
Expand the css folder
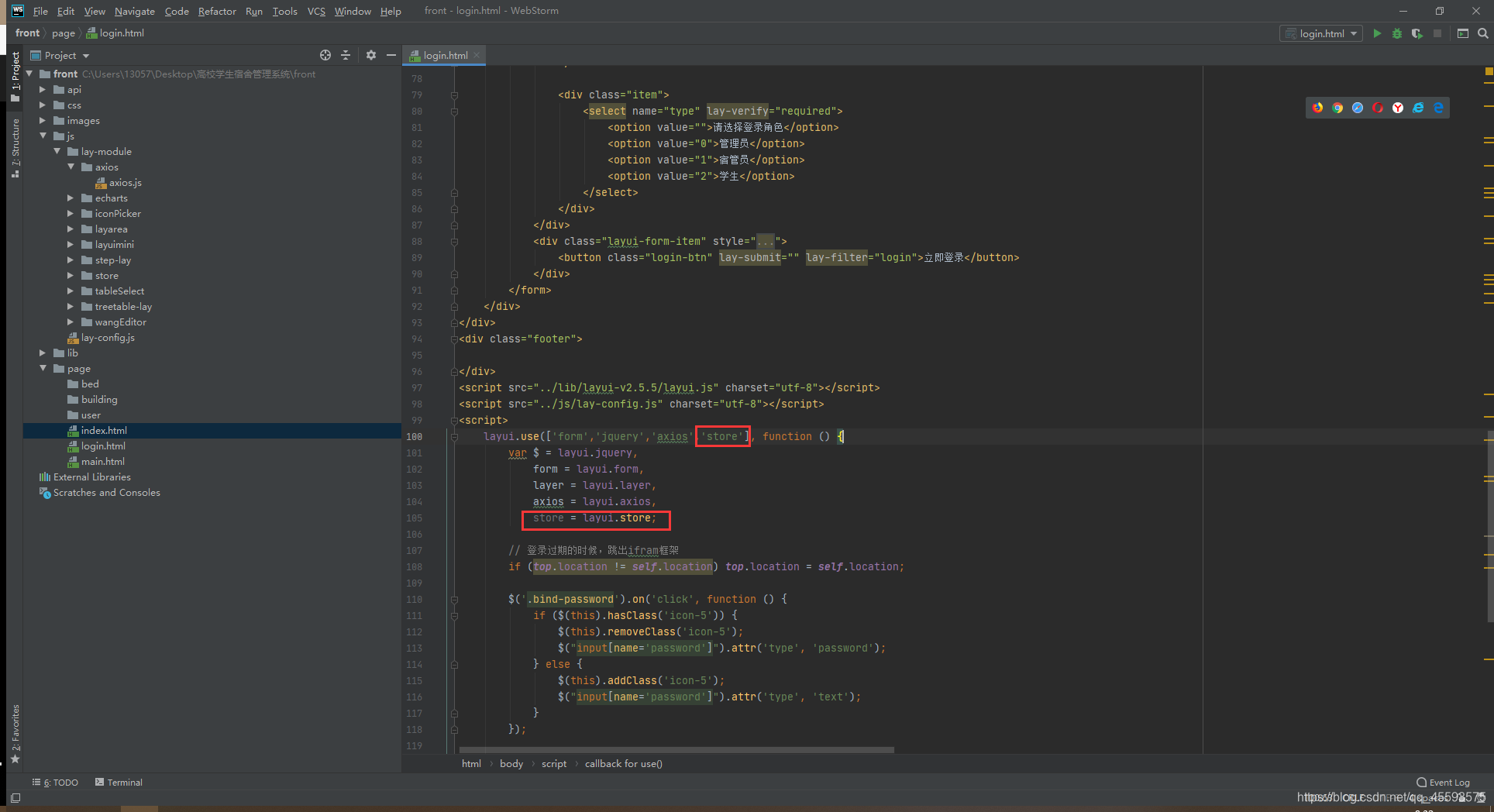43,105
